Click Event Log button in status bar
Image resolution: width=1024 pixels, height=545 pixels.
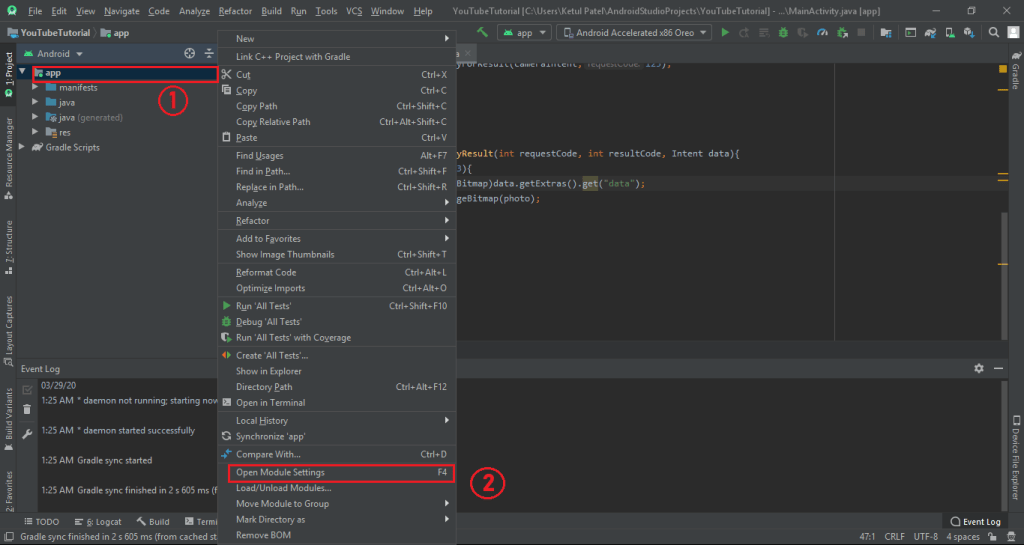[974, 522]
